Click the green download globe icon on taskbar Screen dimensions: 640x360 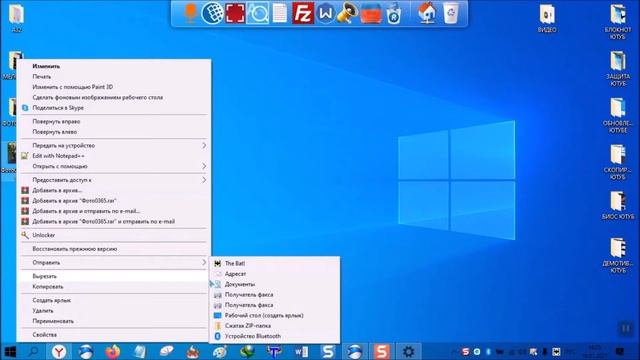pos(247,351)
